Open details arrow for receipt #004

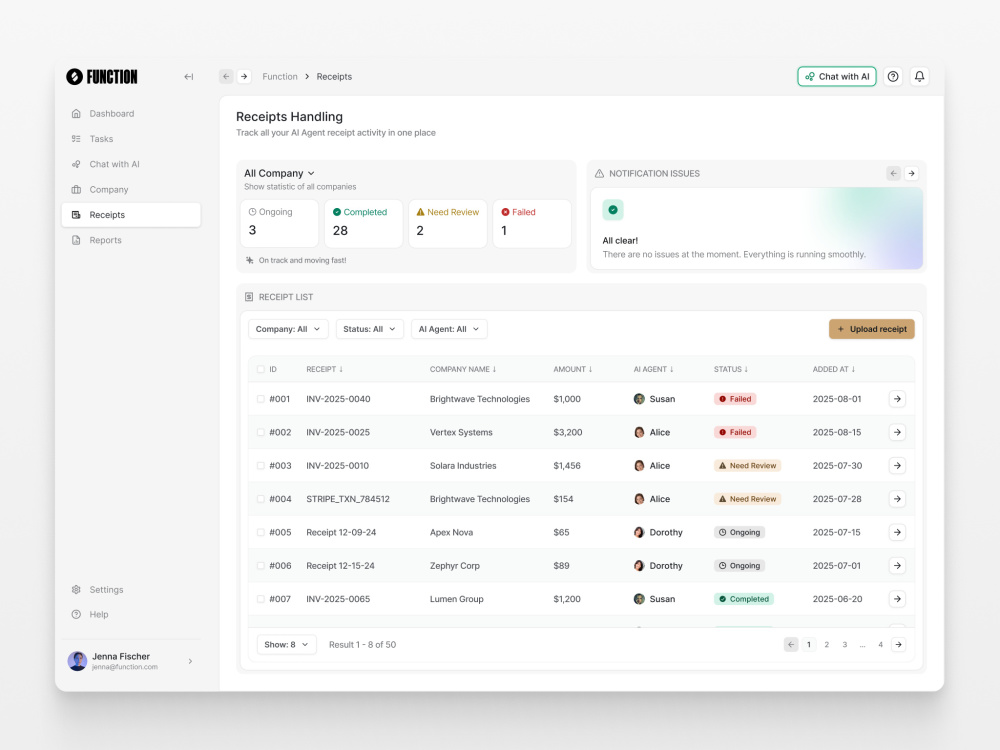coord(897,499)
